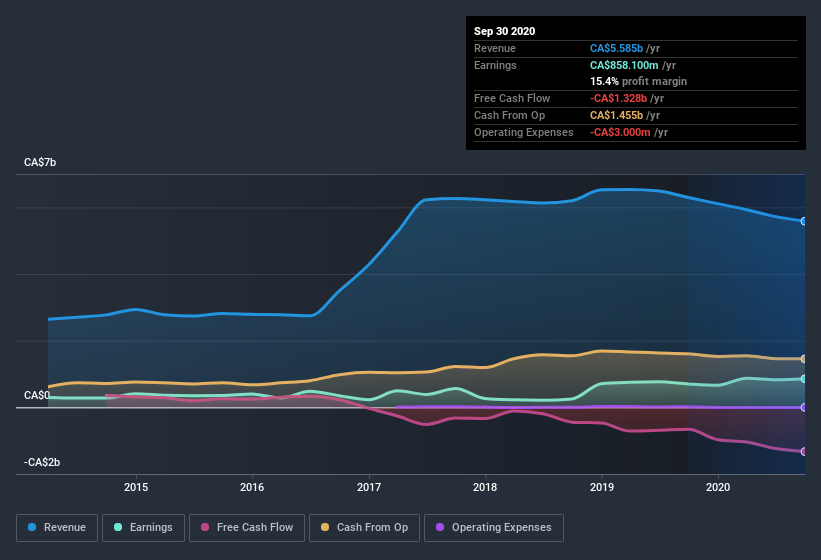Click the 2017 x-axis label
Viewport: 821px width, 560px height.
pyautogui.click(x=369, y=487)
